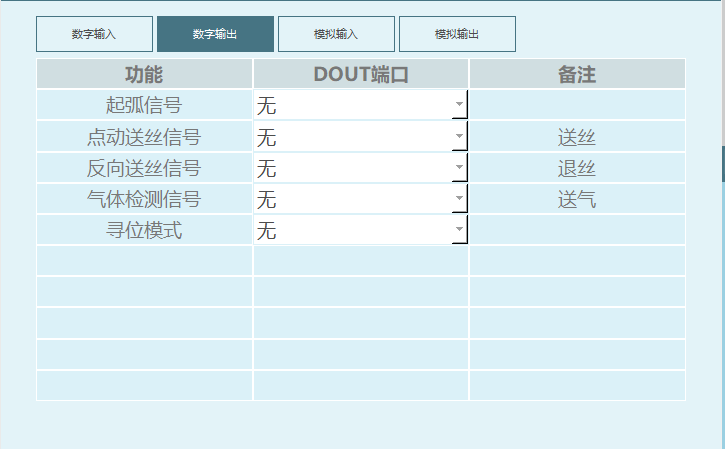Click the 功能 column header
The image size is (725, 449).
[144, 74]
